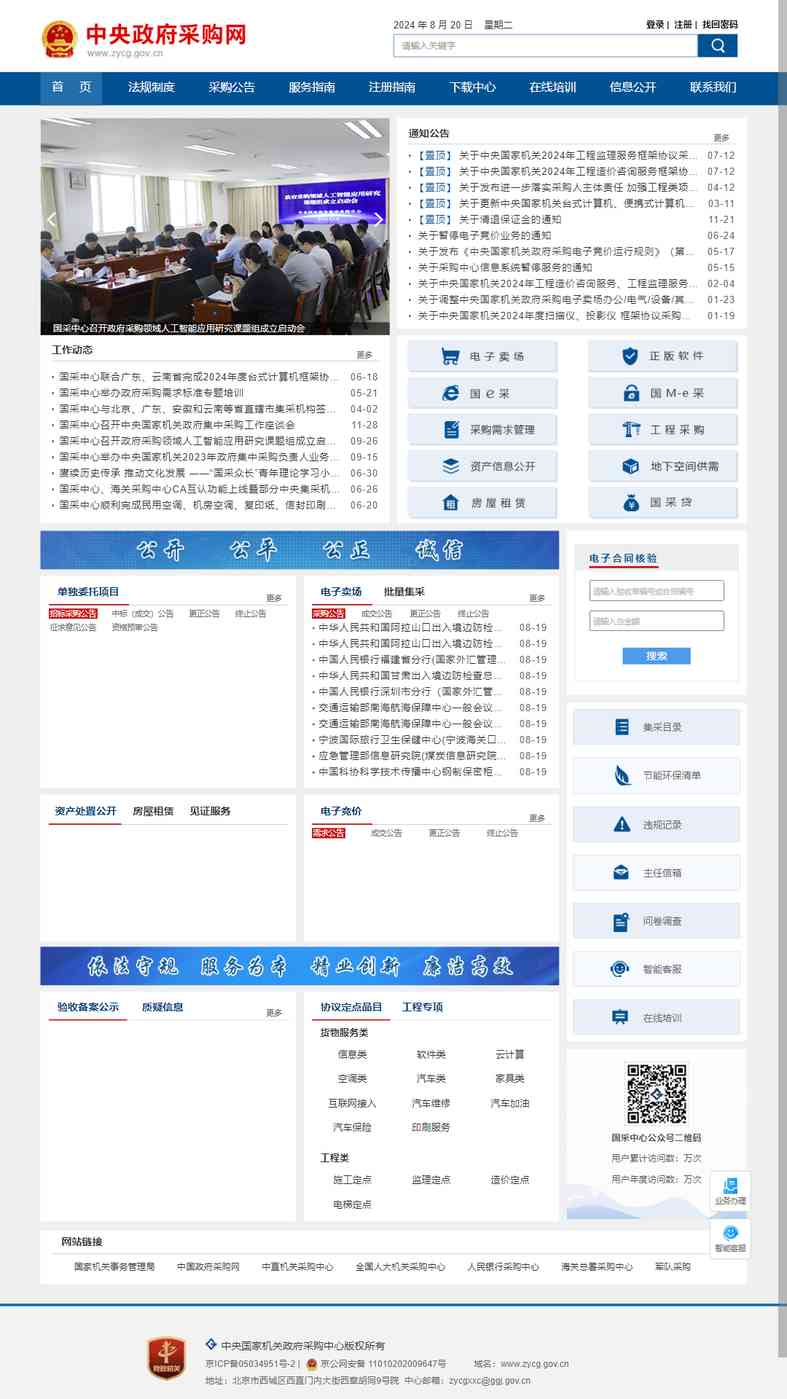Viewport: 787px width, 1399px height.
Task: Open 在线培训 button in right sidebar
Action: (656, 1018)
